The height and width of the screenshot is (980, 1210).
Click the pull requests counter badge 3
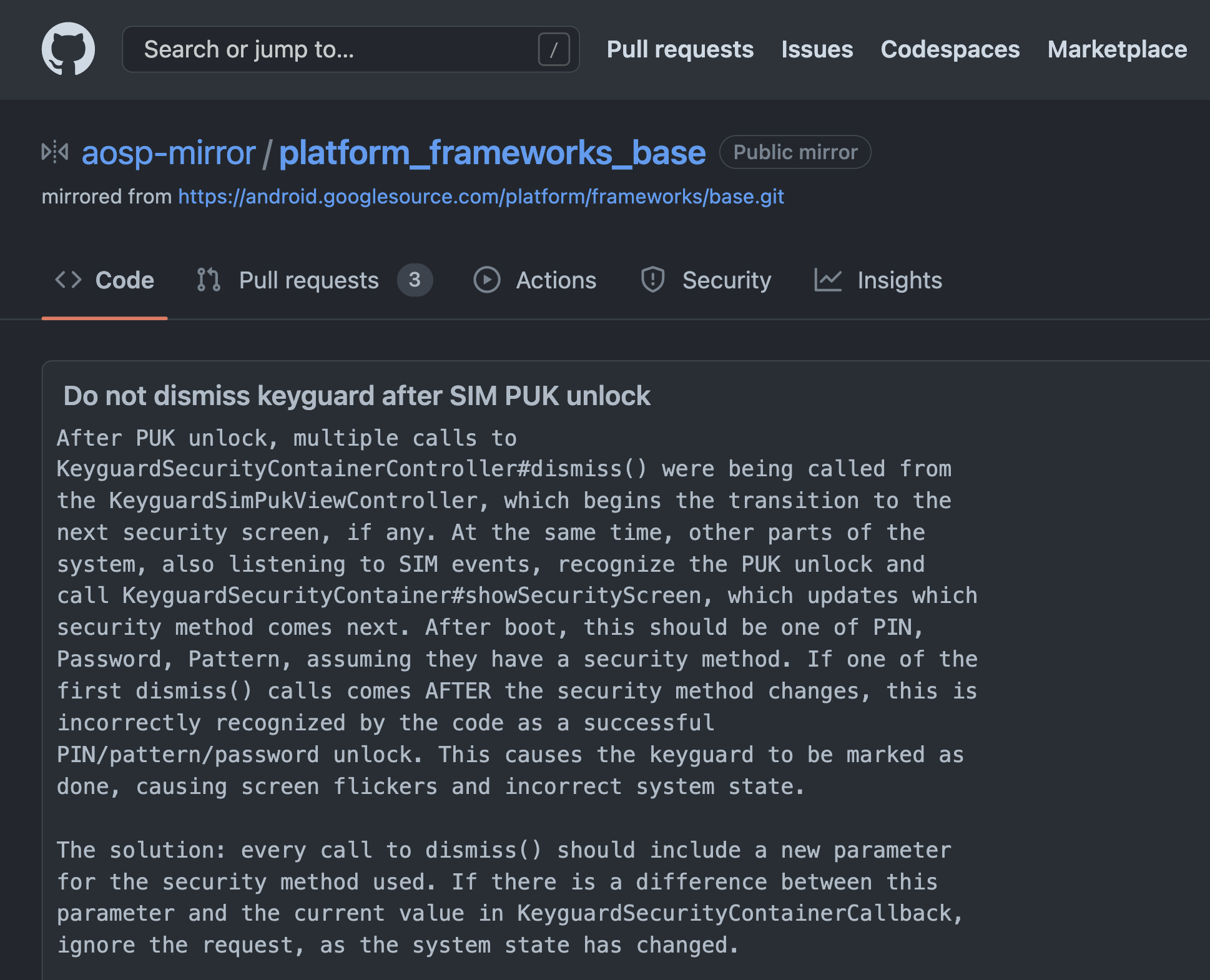415,280
